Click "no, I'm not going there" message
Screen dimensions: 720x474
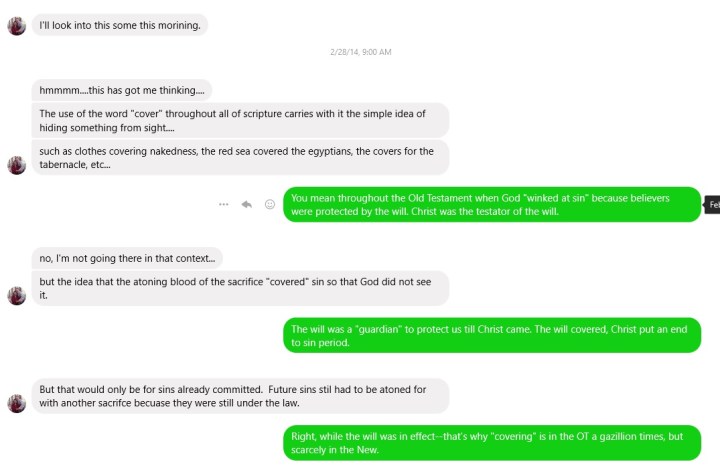126,258
